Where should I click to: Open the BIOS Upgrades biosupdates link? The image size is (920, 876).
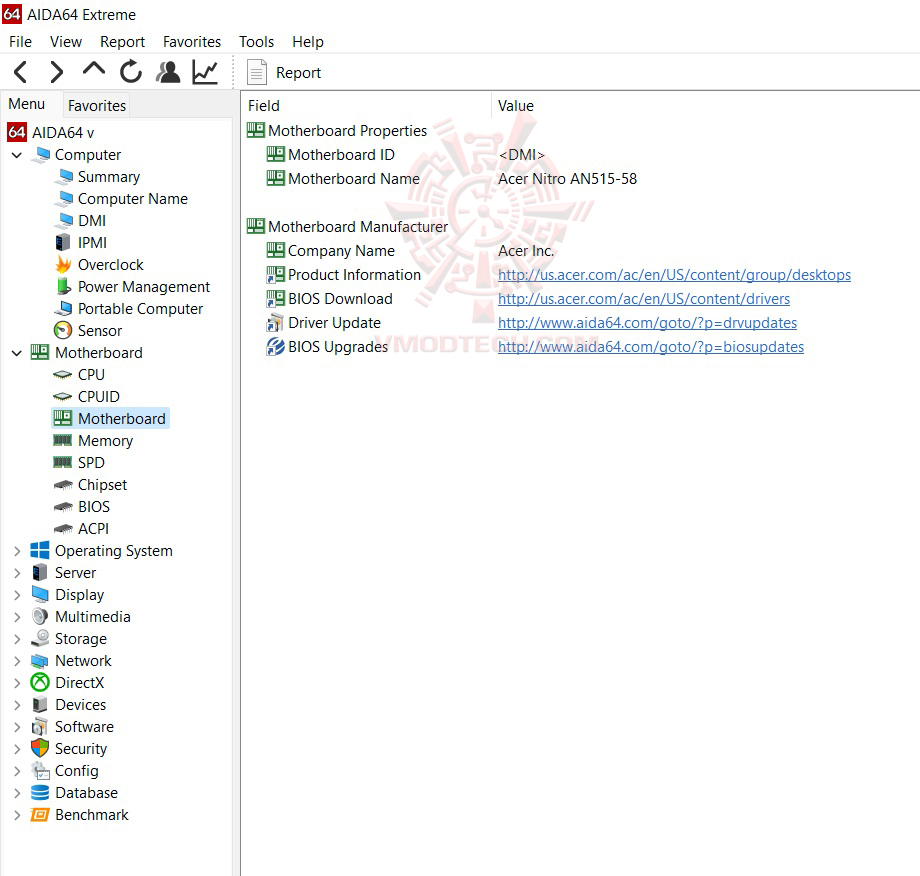651,347
